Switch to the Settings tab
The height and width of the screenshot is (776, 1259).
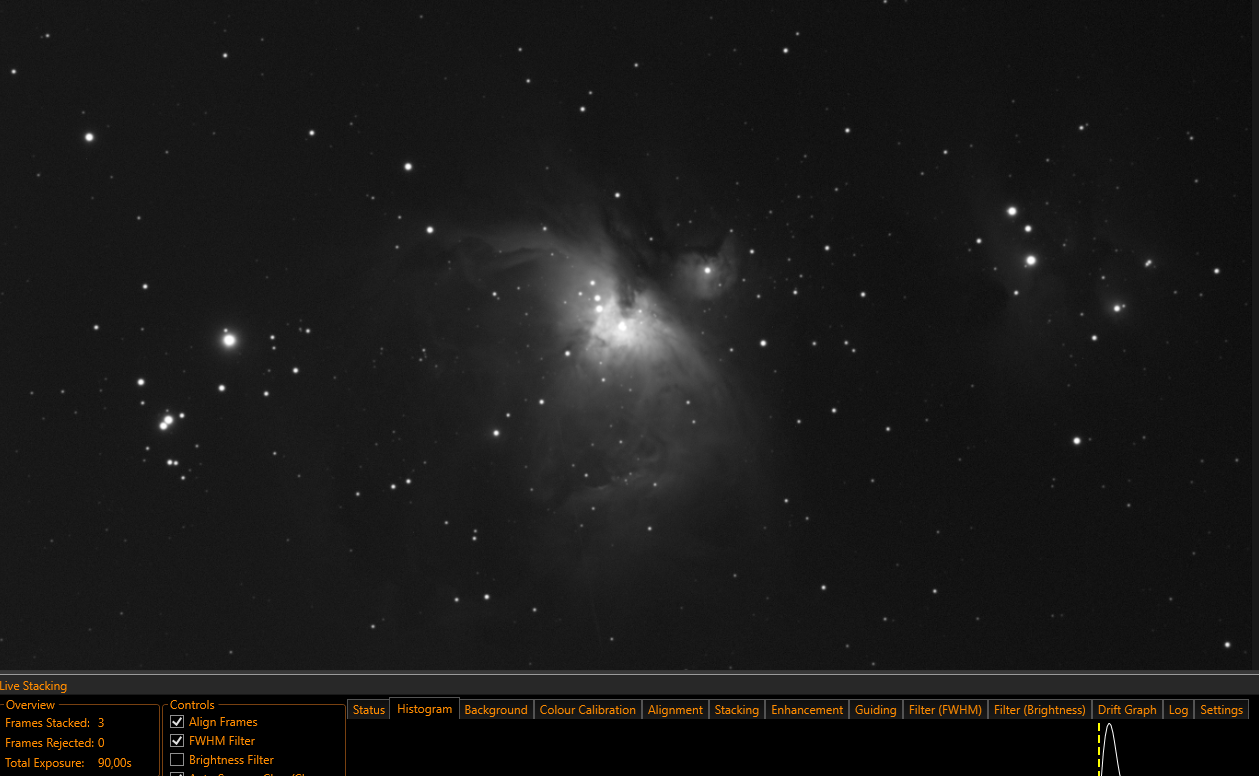point(1221,710)
